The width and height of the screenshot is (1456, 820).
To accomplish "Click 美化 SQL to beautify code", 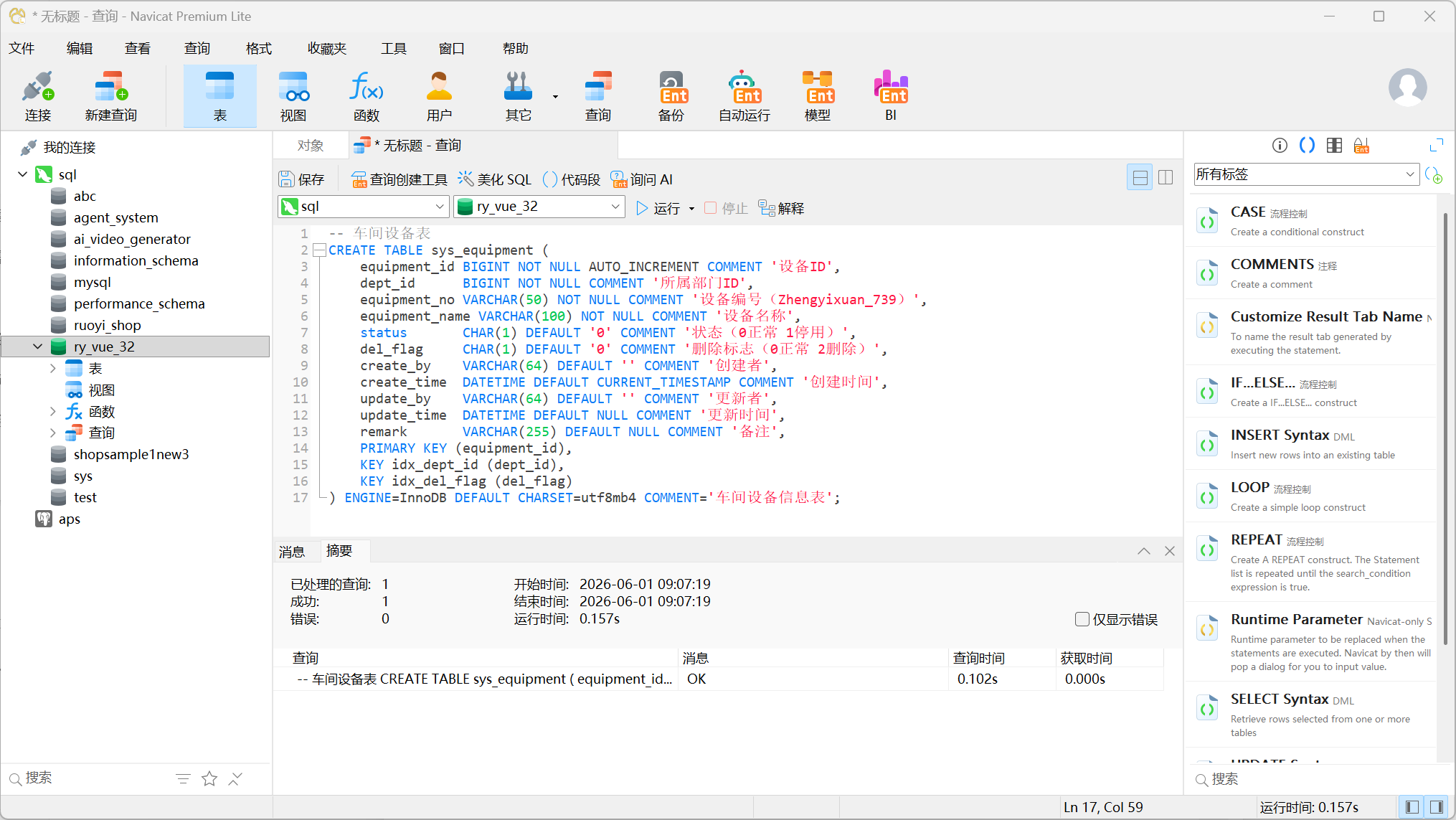I will tap(495, 179).
